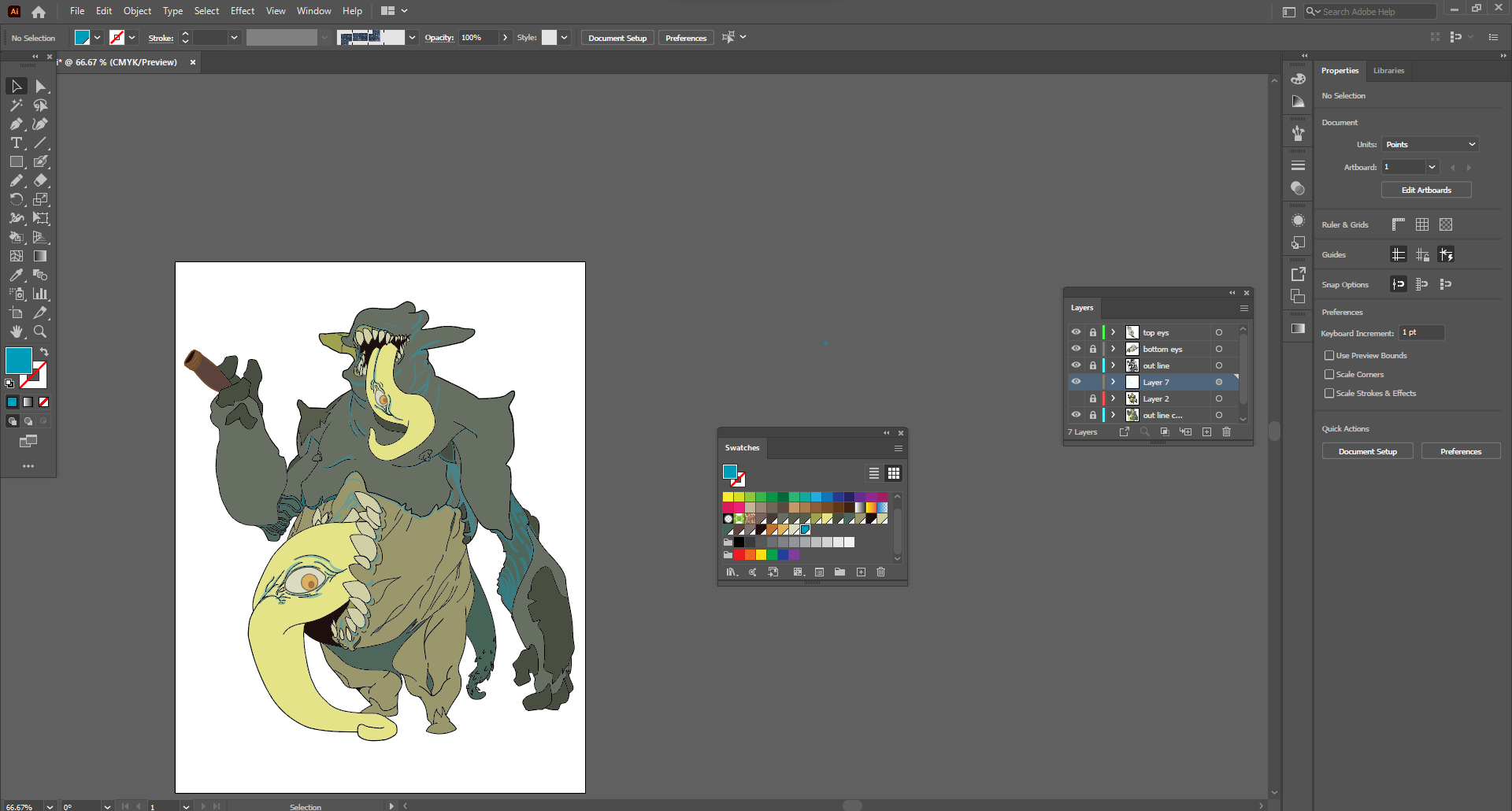
Task: Click New Color Group folder in Swatches
Action: coord(839,572)
